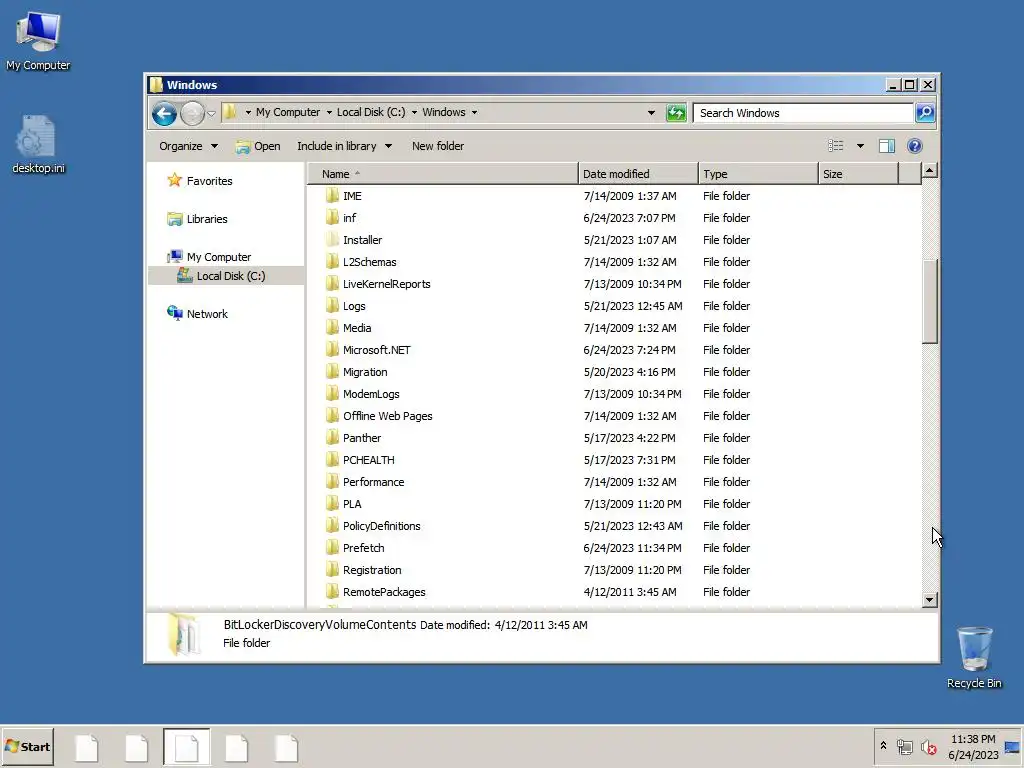Click the Change your view icon
This screenshot has width=1024, height=768.
(836, 146)
